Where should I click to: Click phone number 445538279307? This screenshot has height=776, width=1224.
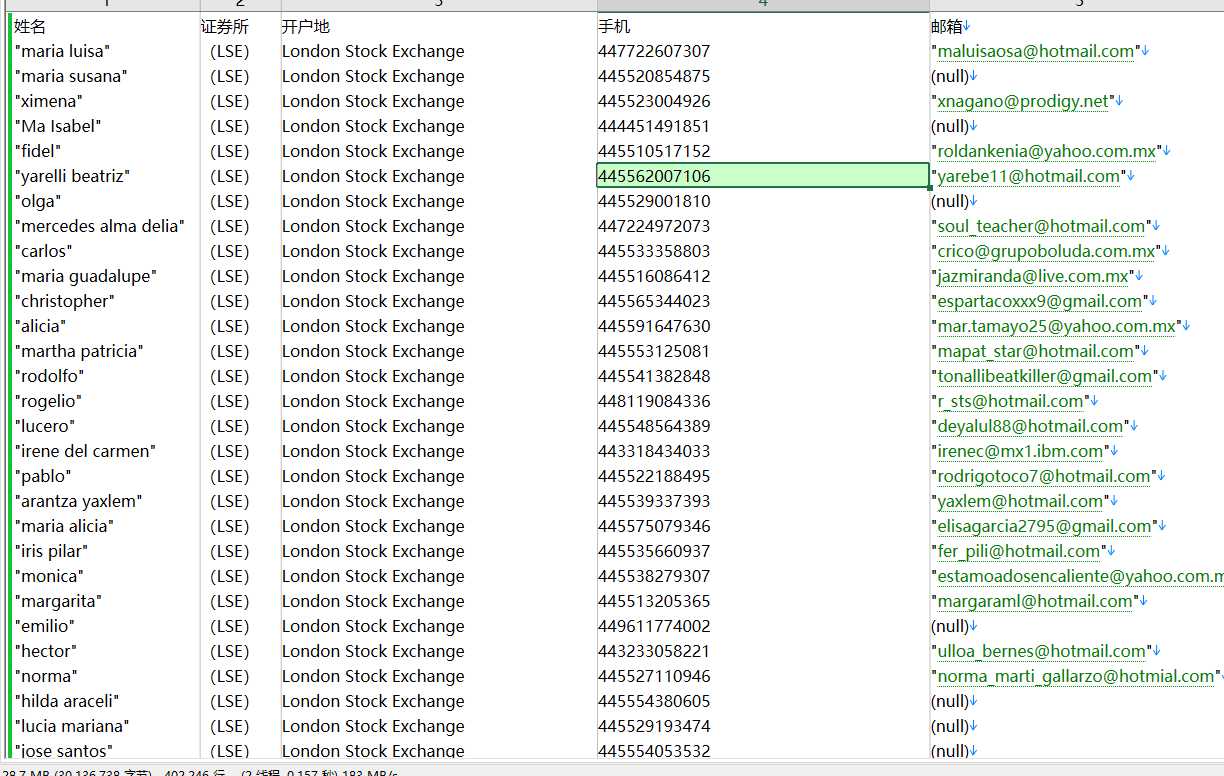point(654,576)
